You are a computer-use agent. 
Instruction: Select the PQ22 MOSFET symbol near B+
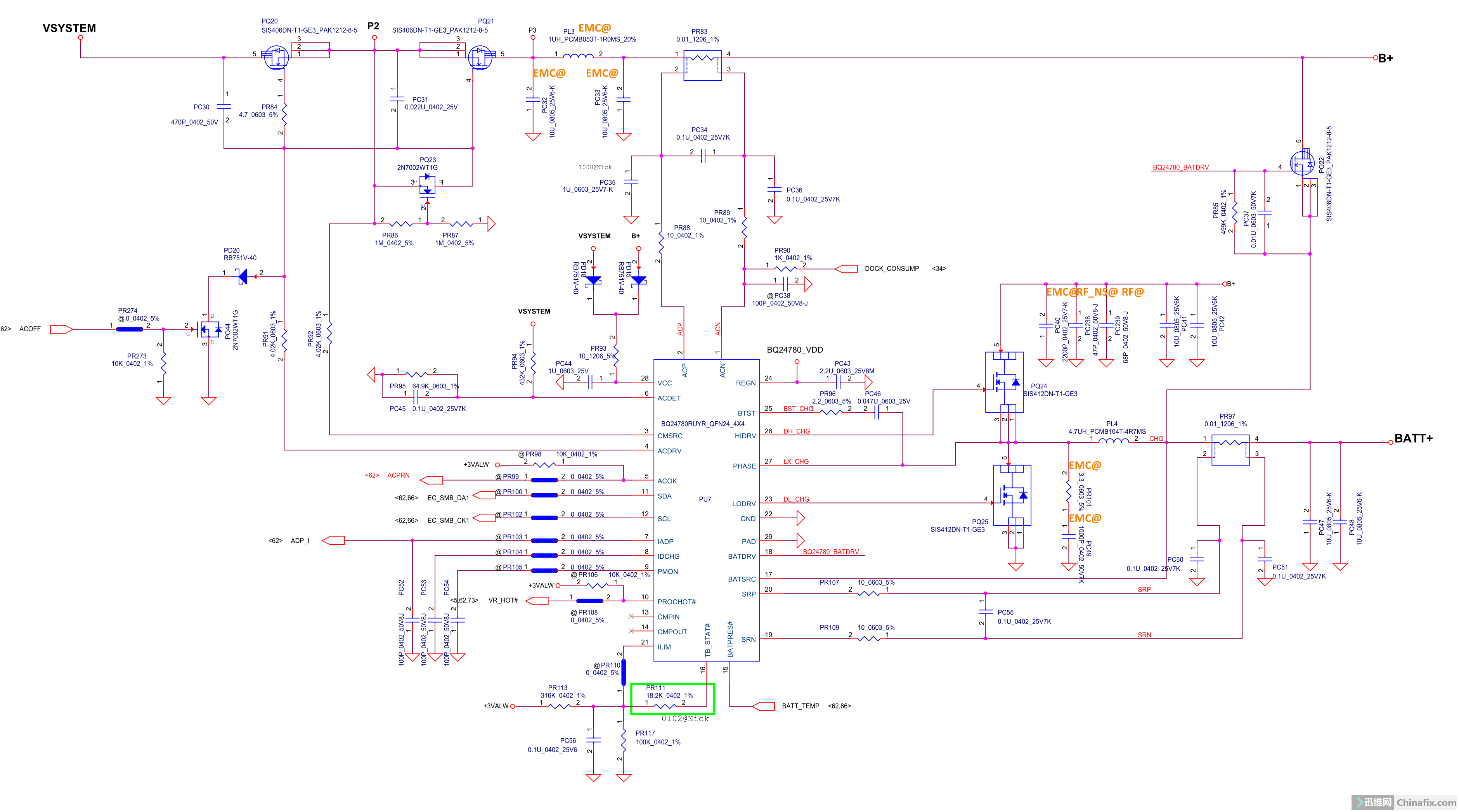pos(1303,163)
